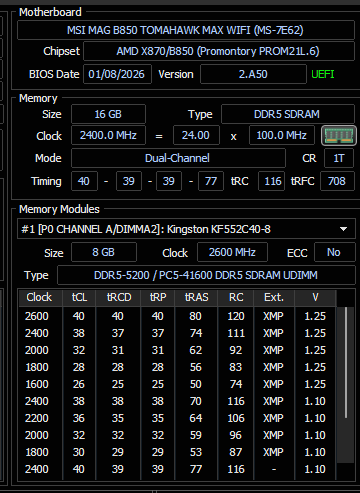
Task: Select the 2200 clock row cell
Action: pos(37,418)
